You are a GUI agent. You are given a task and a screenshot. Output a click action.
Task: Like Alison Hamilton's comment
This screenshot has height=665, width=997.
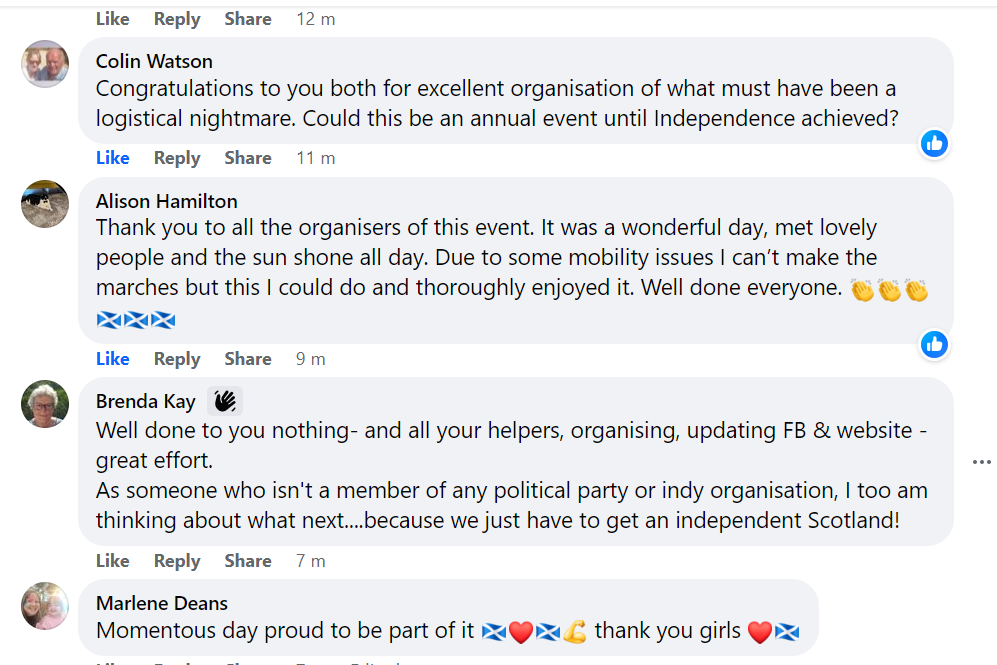coord(113,359)
